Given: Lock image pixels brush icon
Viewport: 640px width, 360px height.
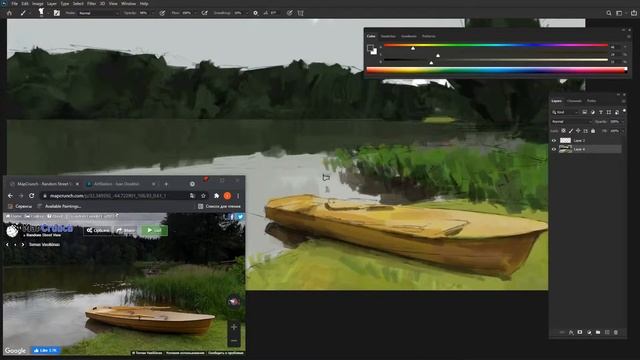Looking at the screenshot, I should 571,131.
